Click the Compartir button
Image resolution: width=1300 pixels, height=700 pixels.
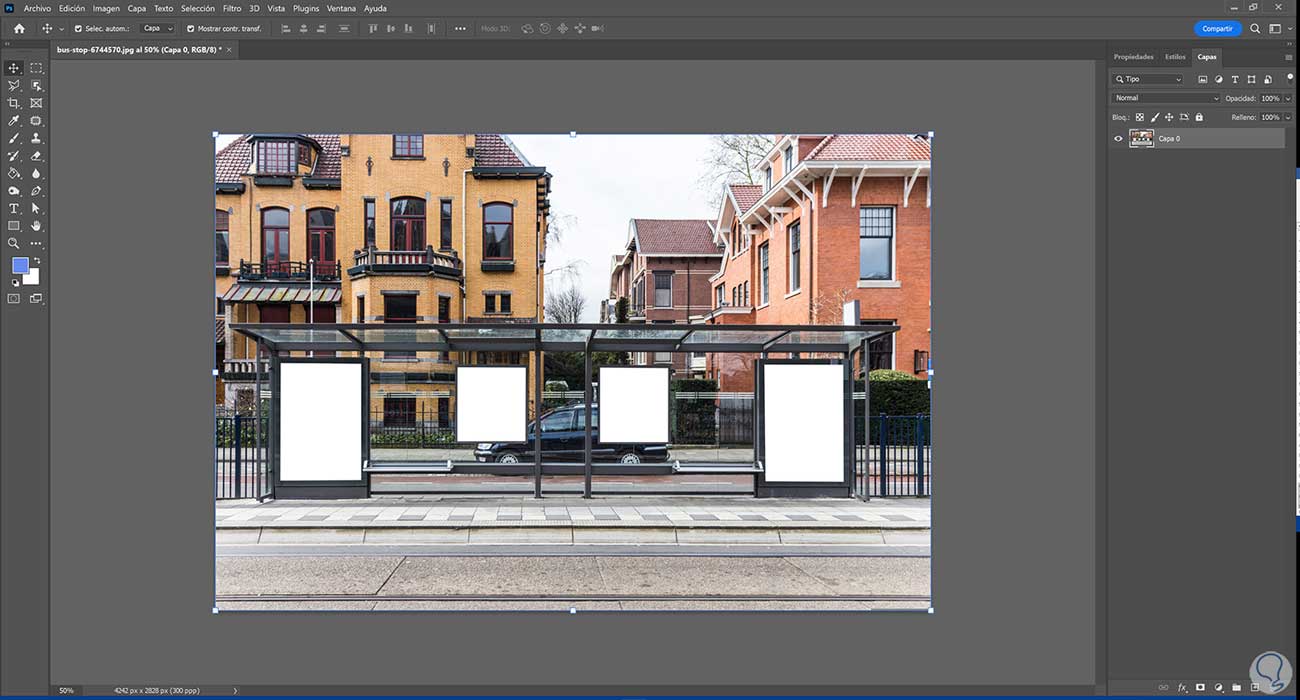click(1217, 29)
